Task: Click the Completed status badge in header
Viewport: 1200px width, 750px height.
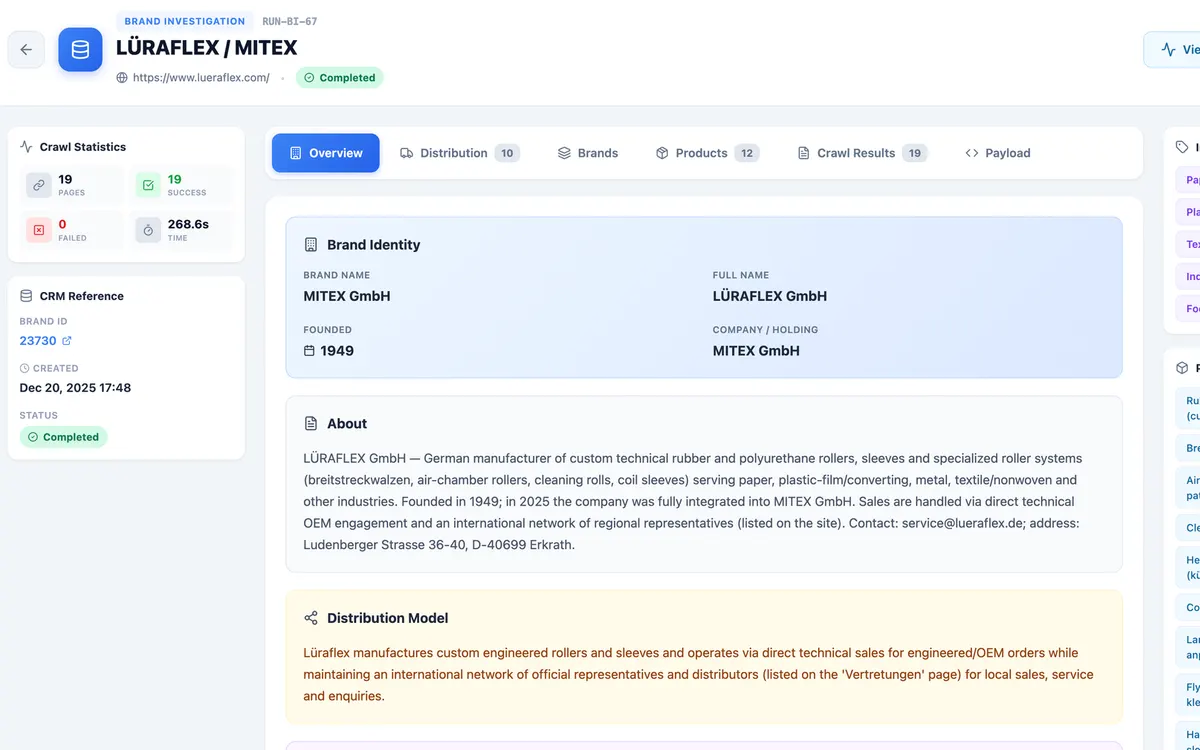Action: 339,78
